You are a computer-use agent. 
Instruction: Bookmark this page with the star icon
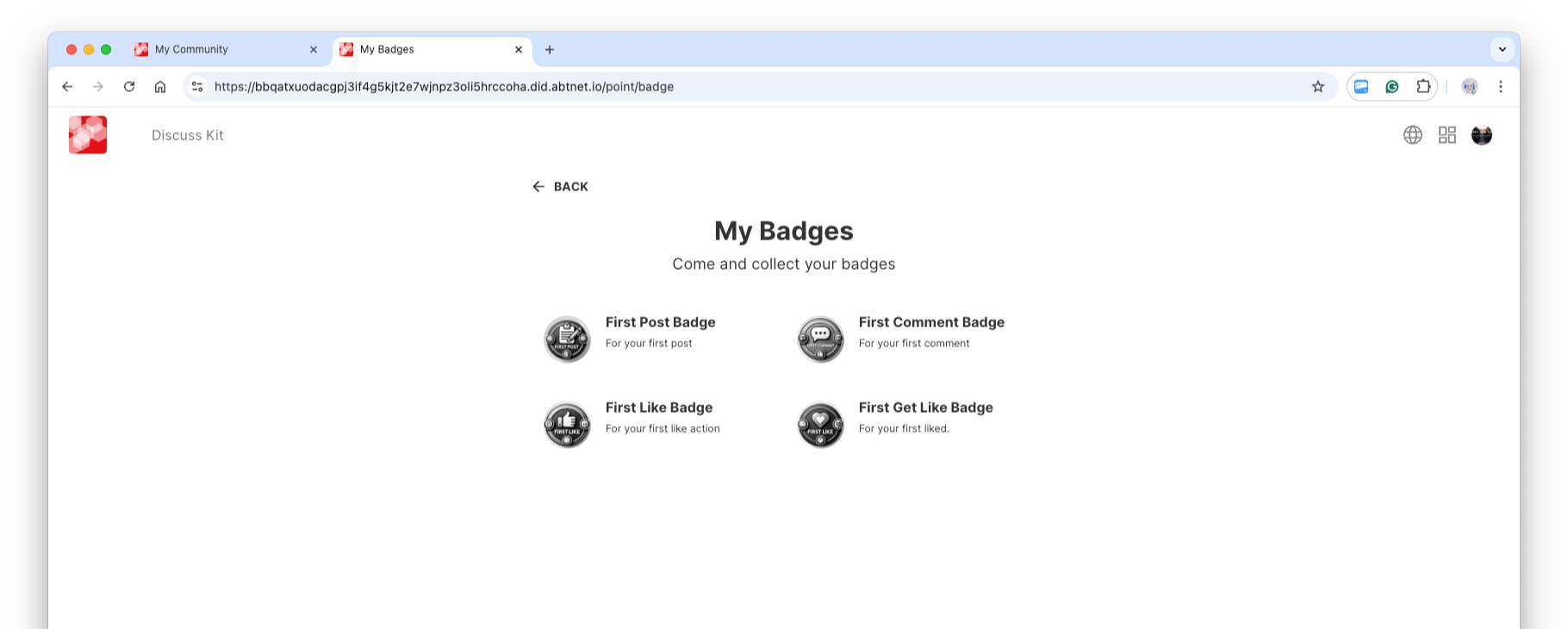coord(1318,87)
